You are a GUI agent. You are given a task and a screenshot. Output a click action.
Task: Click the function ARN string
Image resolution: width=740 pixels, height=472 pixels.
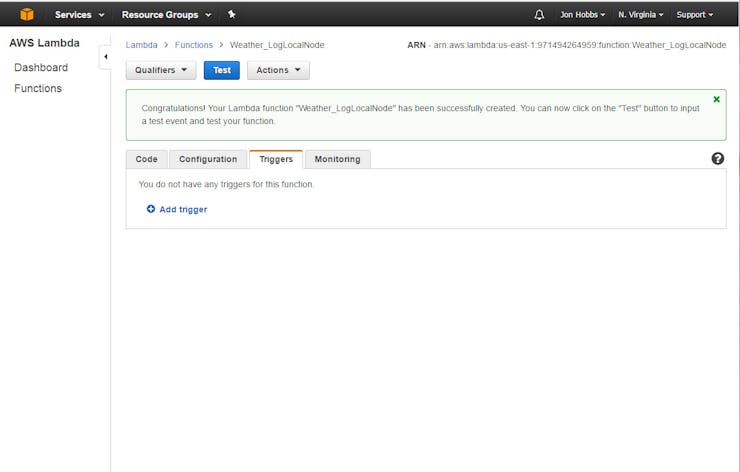tap(580, 45)
